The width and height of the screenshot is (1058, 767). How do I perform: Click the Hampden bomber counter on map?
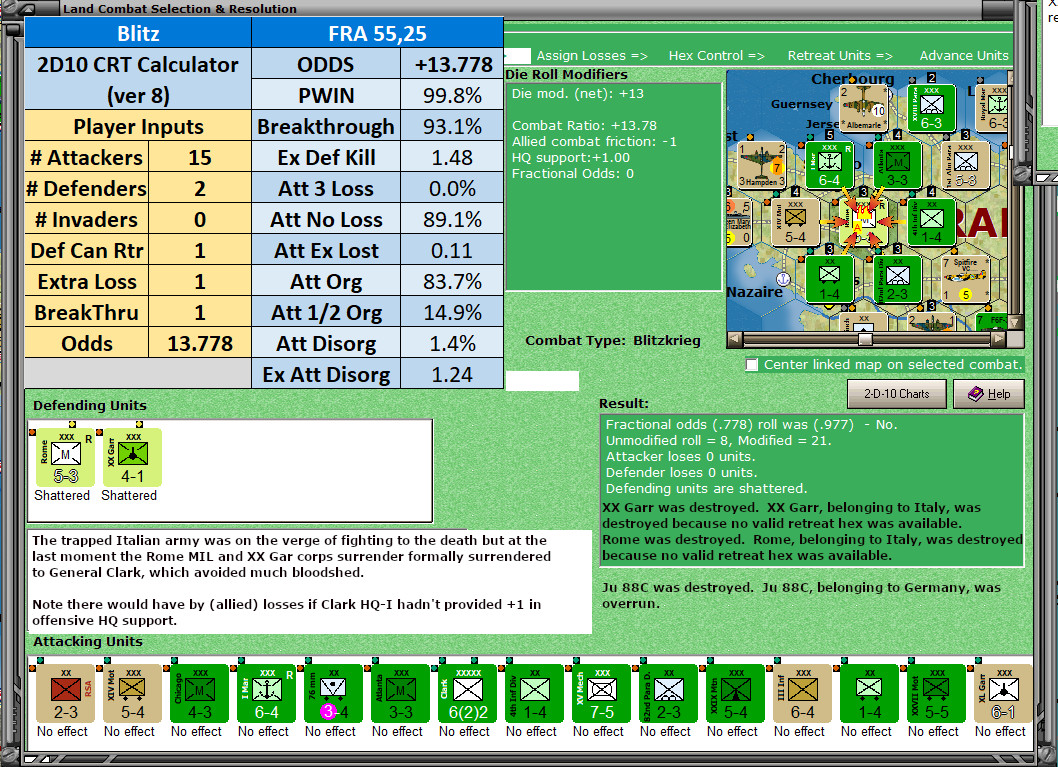pos(762,165)
